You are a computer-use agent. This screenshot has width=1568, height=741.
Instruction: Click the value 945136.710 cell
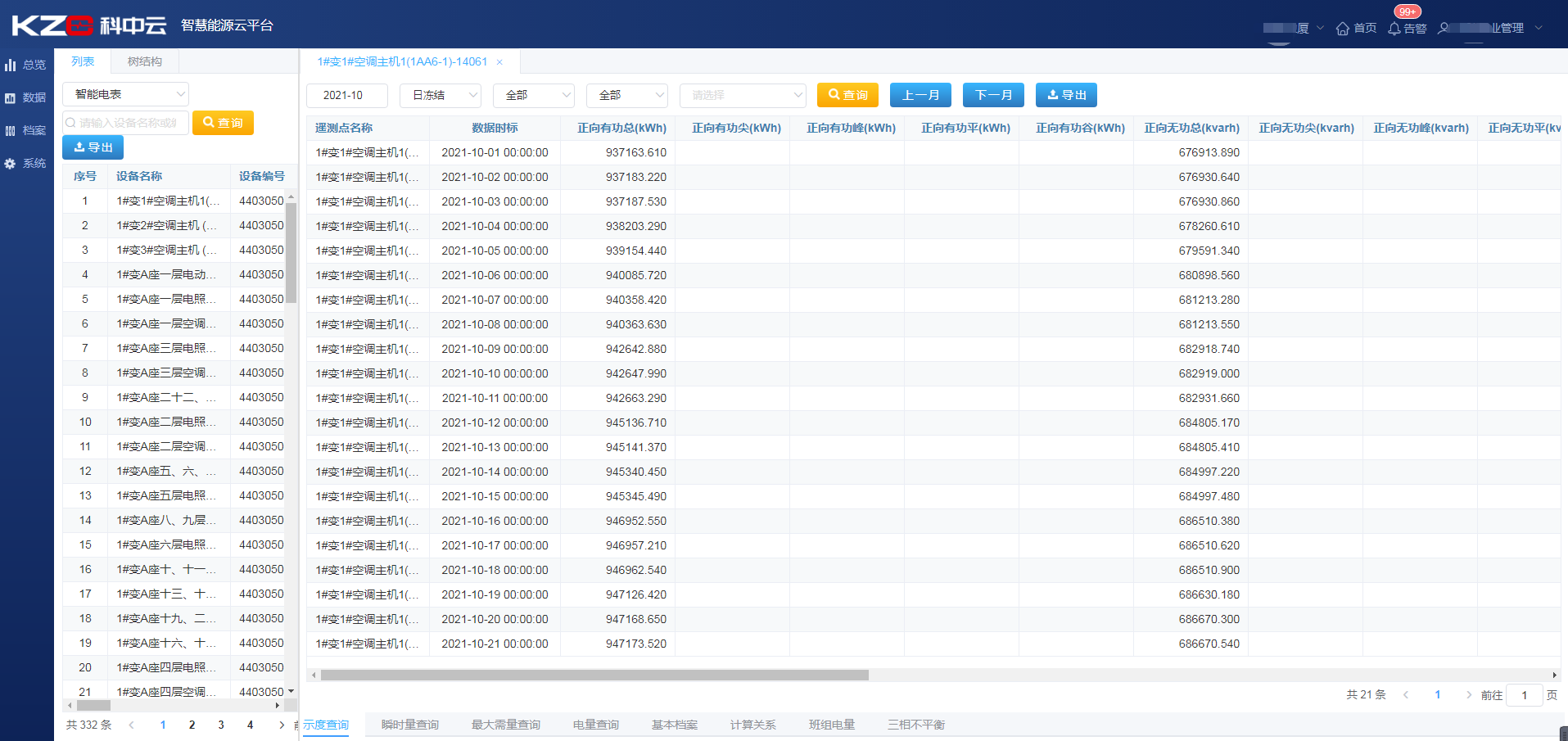(x=636, y=422)
